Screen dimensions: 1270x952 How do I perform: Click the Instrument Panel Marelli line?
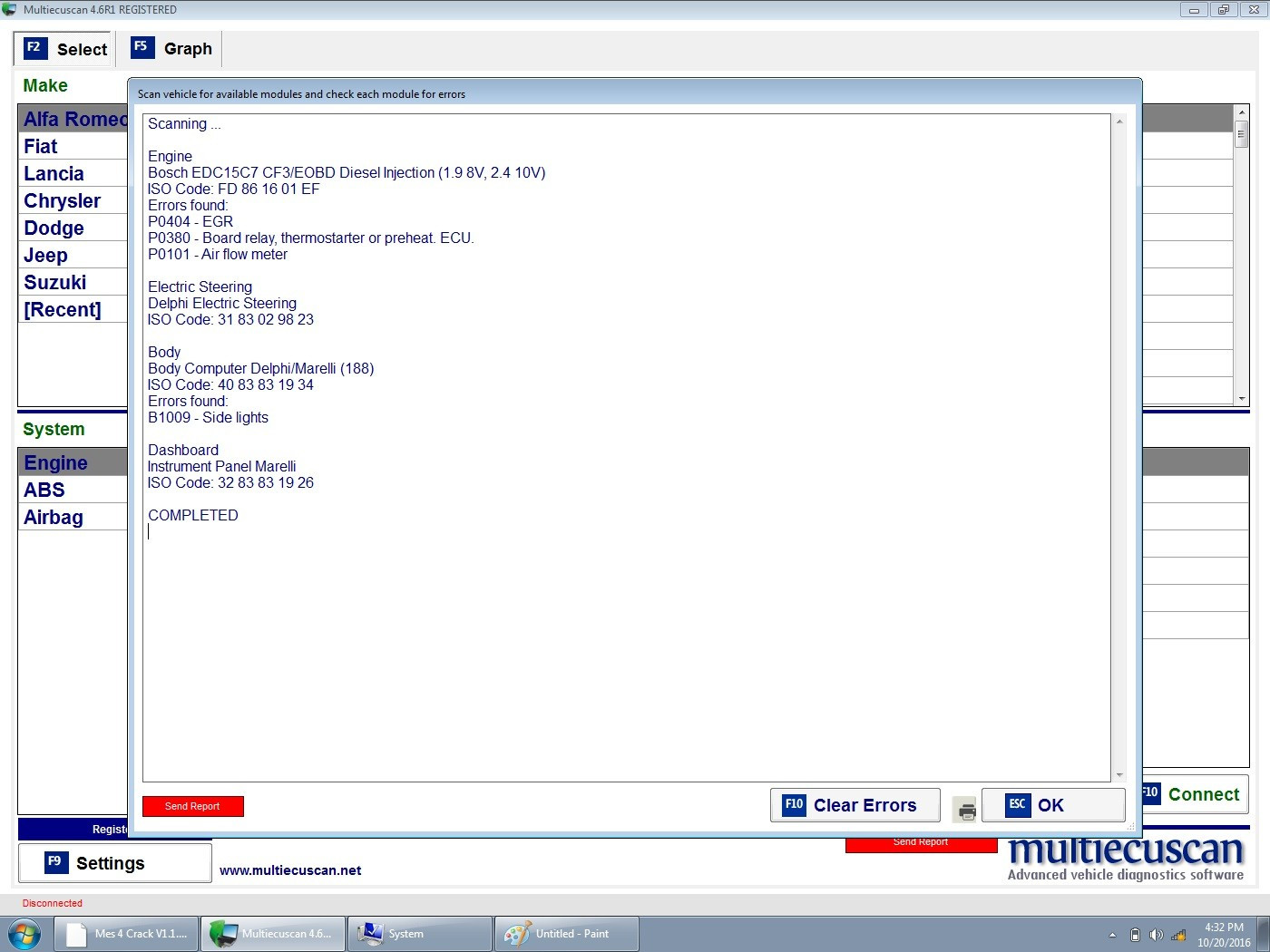tap(222, 466)
